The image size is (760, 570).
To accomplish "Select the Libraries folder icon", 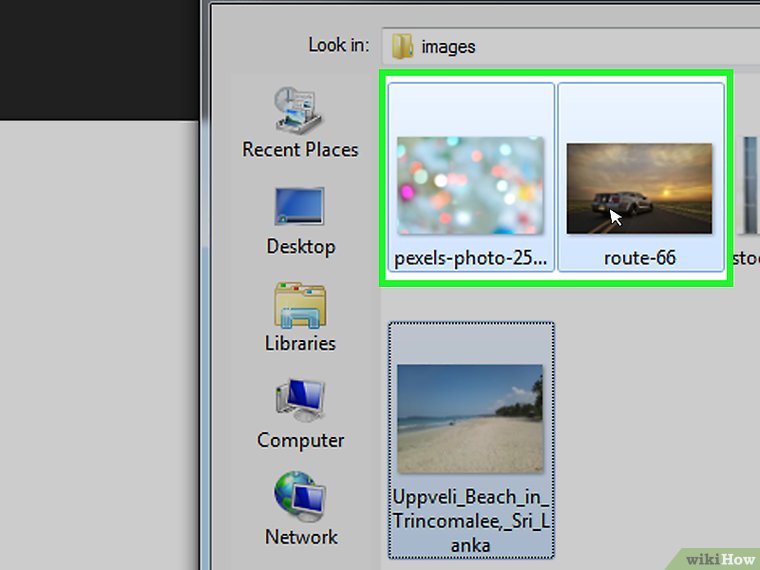I will (x=300, y=305).
